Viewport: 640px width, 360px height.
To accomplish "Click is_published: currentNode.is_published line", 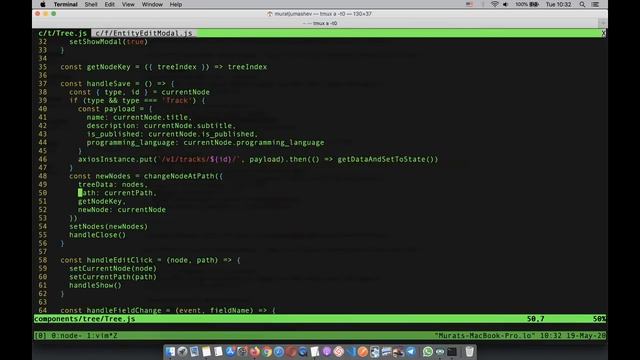I will (172, 134).
